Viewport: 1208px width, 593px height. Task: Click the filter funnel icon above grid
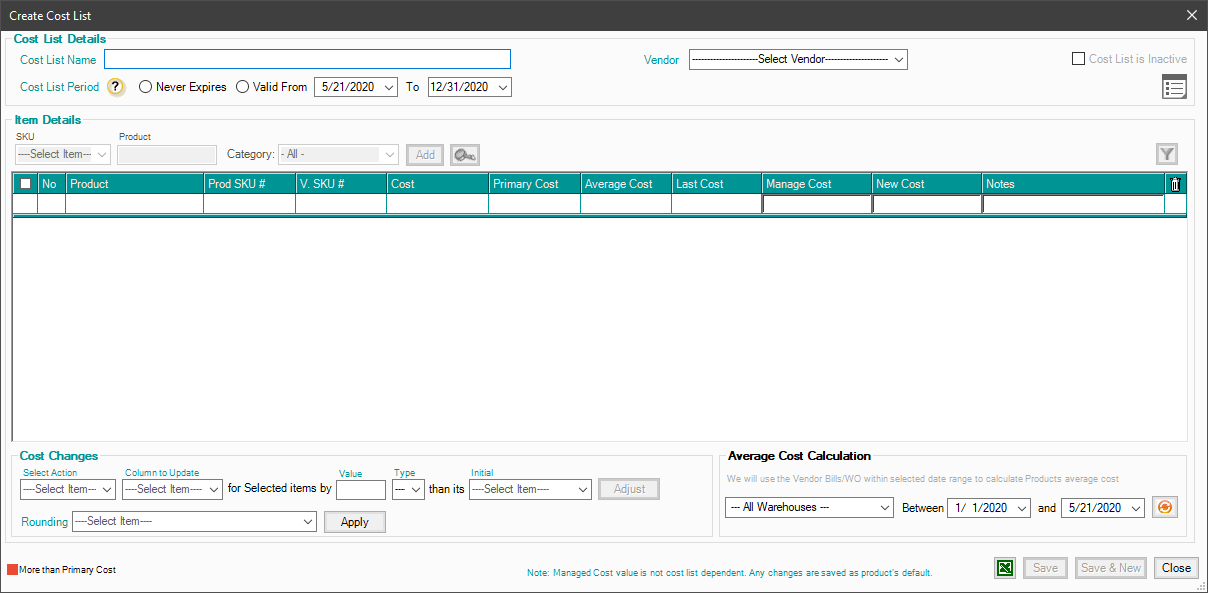point(1166,154)
